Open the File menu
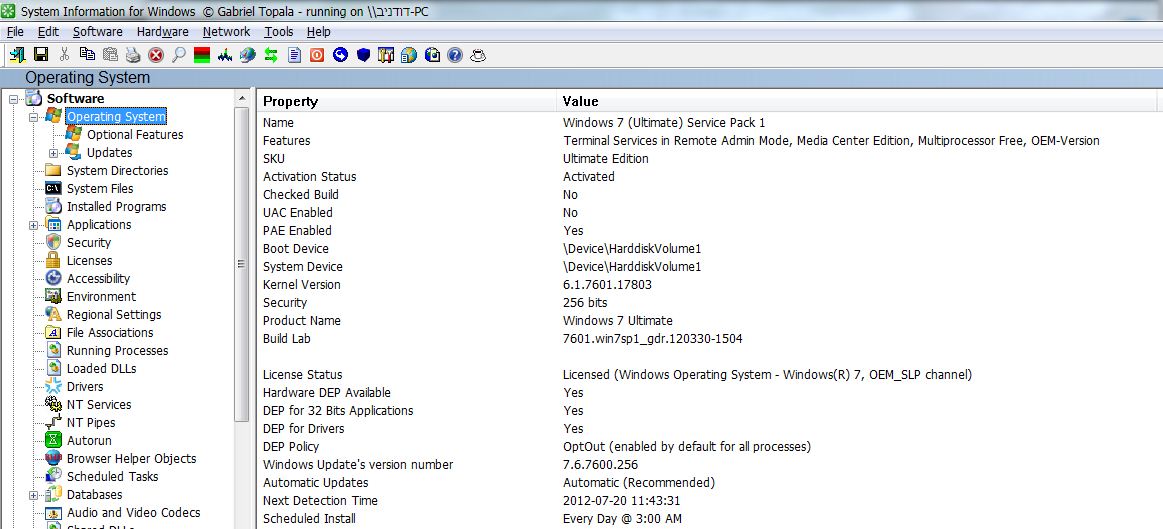The height and width of the screenshot is (529, 1163). pyautogui.click(x=16, y=32)
